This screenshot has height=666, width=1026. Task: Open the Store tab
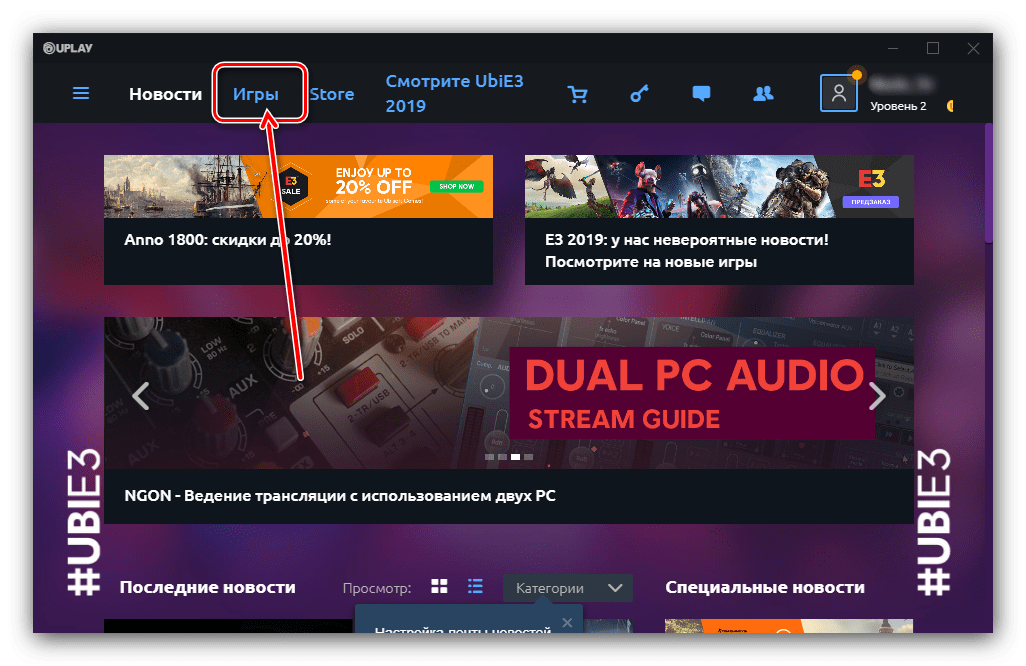coord(332,94)
